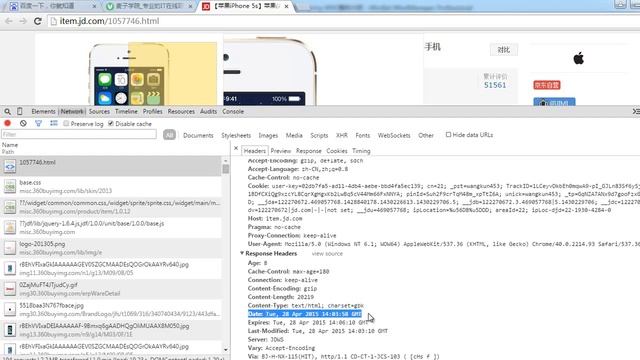The width and height of the screenshot is (640, 360).
Task: Click the highlighted Date response header line
Action: (304, 314)
